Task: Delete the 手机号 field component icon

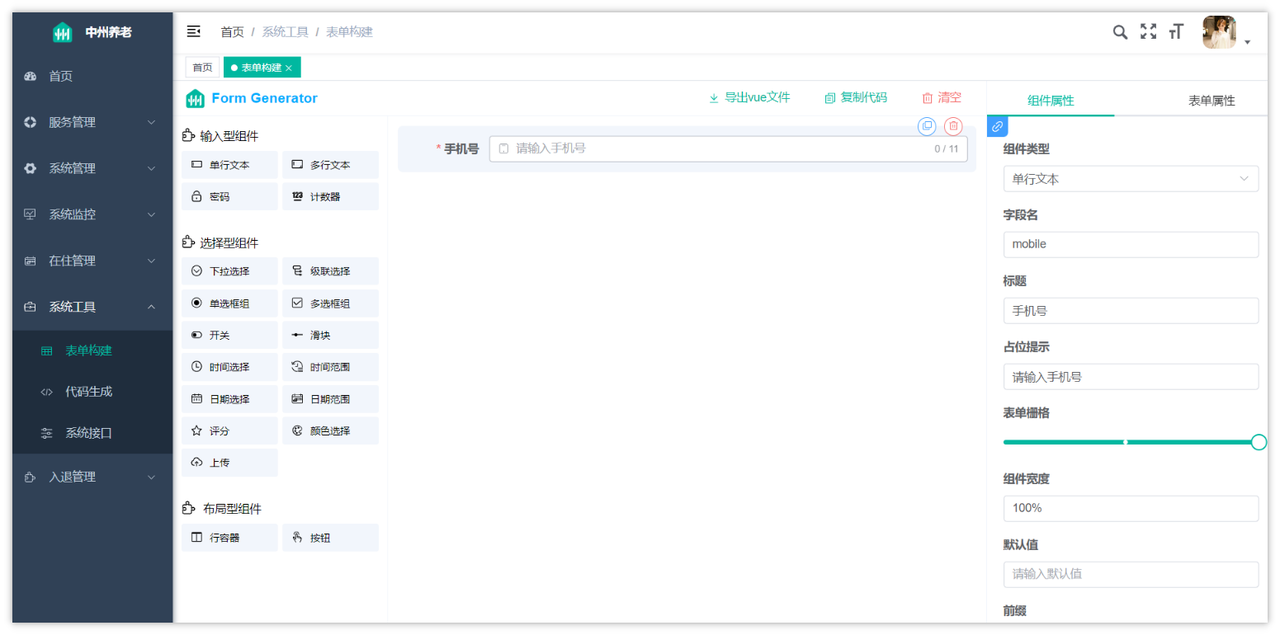Action: (x=953, y=126)
